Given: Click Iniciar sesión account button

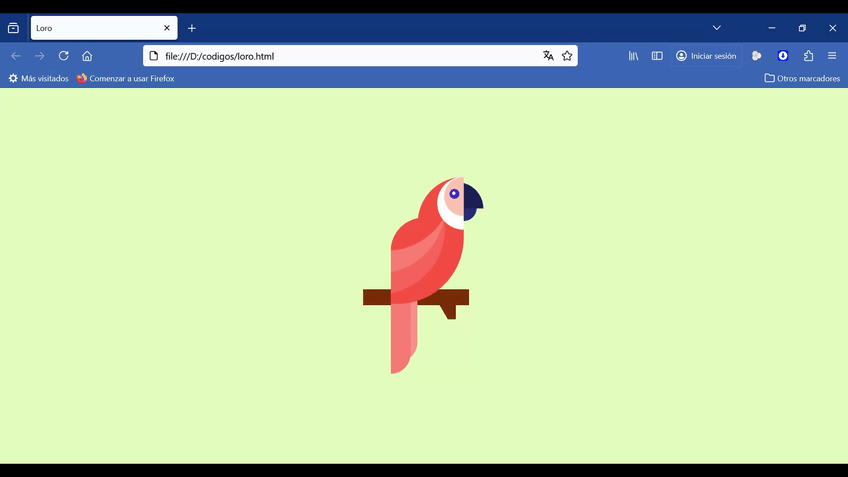Looking at the screenshot, I should coord(706,56).
